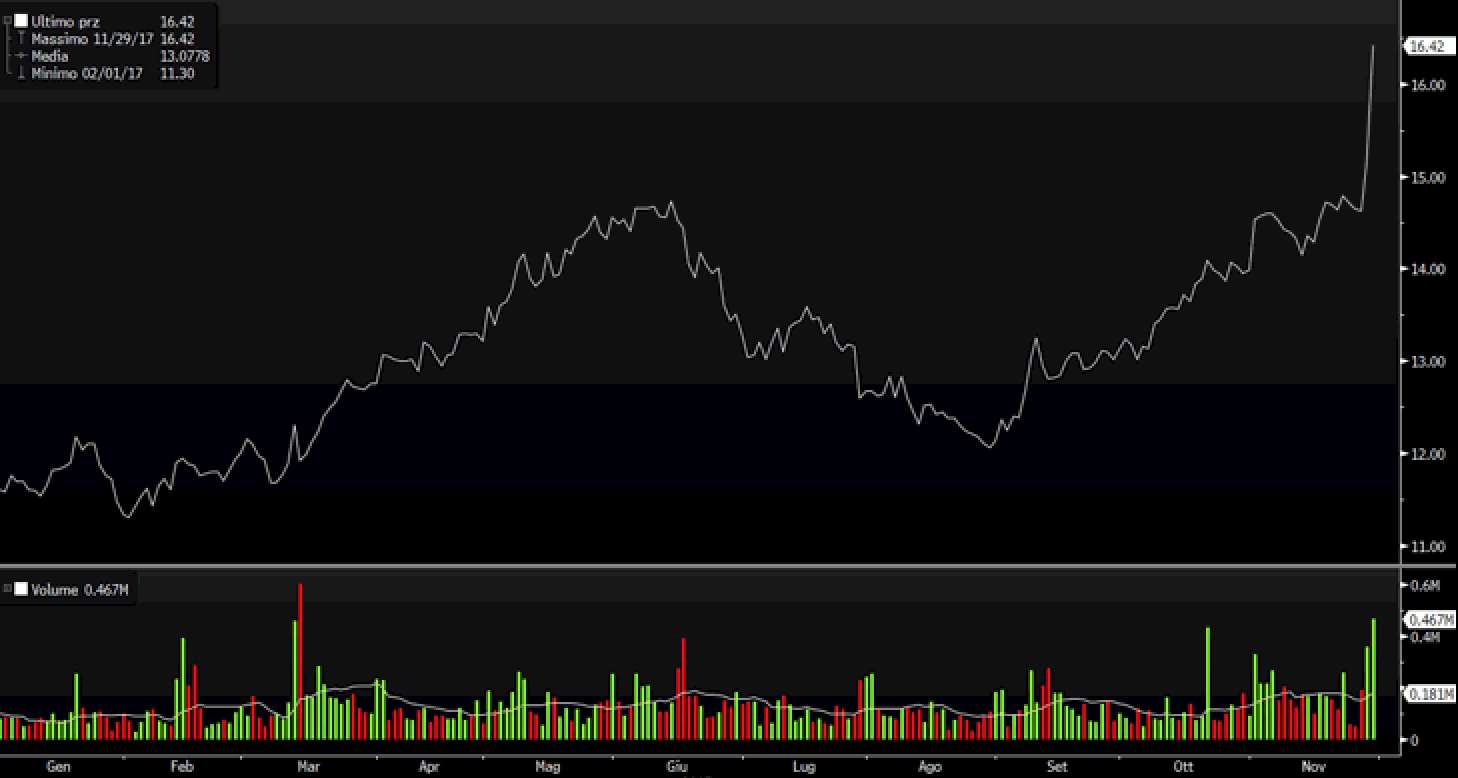Click the 'Gen' month label on time axis
Image resolution: width=1458 pixels, height=778 pixels.
(x=59, y=767)
